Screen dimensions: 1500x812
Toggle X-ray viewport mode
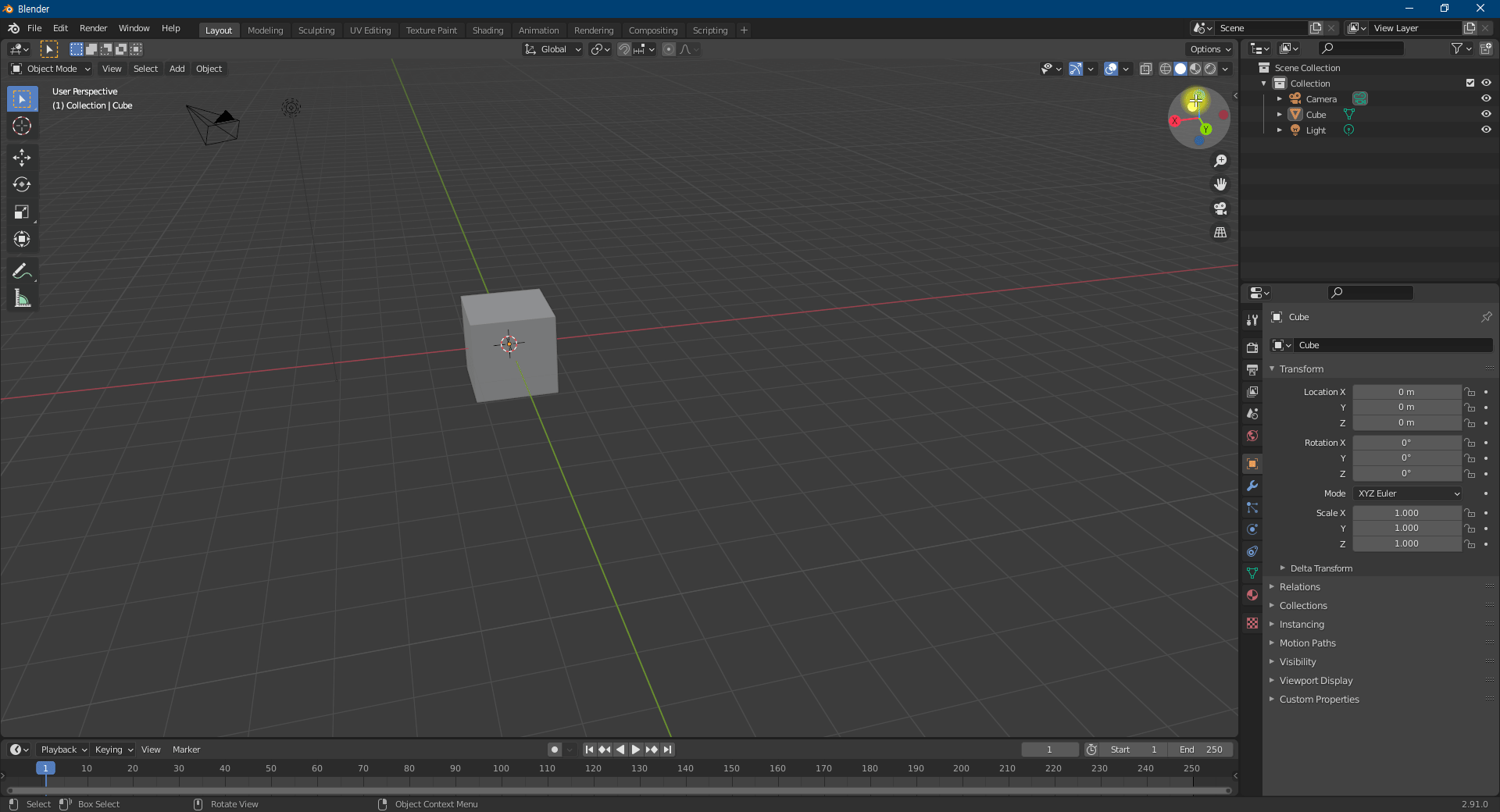coord(1145,69)
